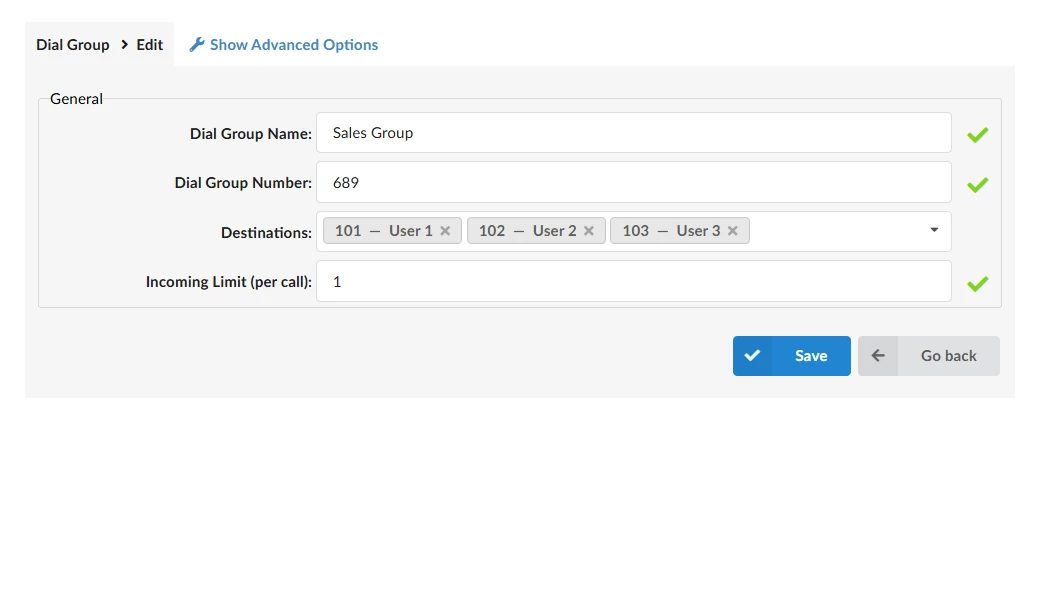1045x603 pixels.
Task: Focus the Dial Group Name input field
Action: pos(633,133)
